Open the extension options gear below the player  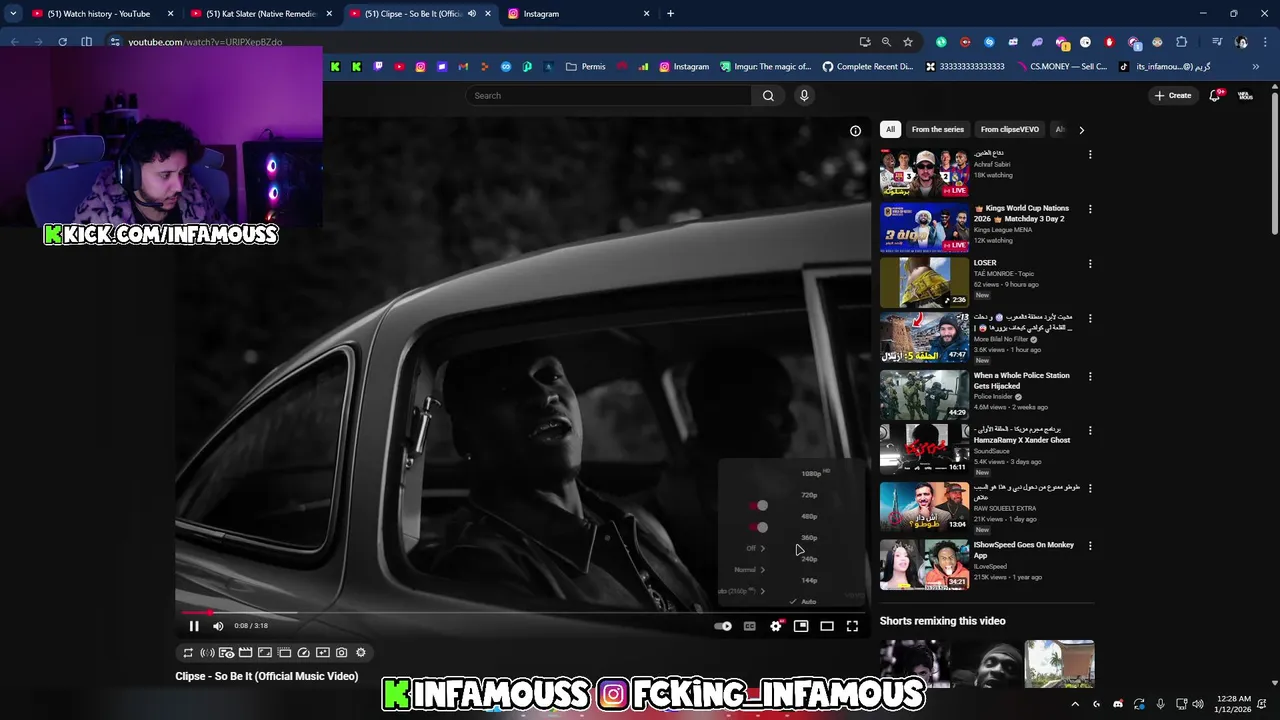pos(361,653)
